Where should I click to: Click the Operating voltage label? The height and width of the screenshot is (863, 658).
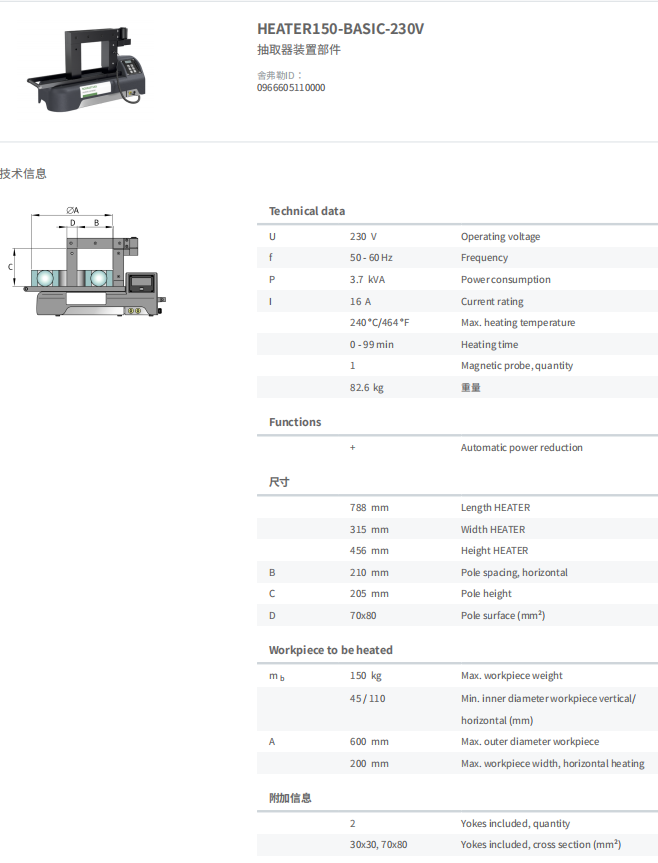pyautogui.click(x=501, y=237)
